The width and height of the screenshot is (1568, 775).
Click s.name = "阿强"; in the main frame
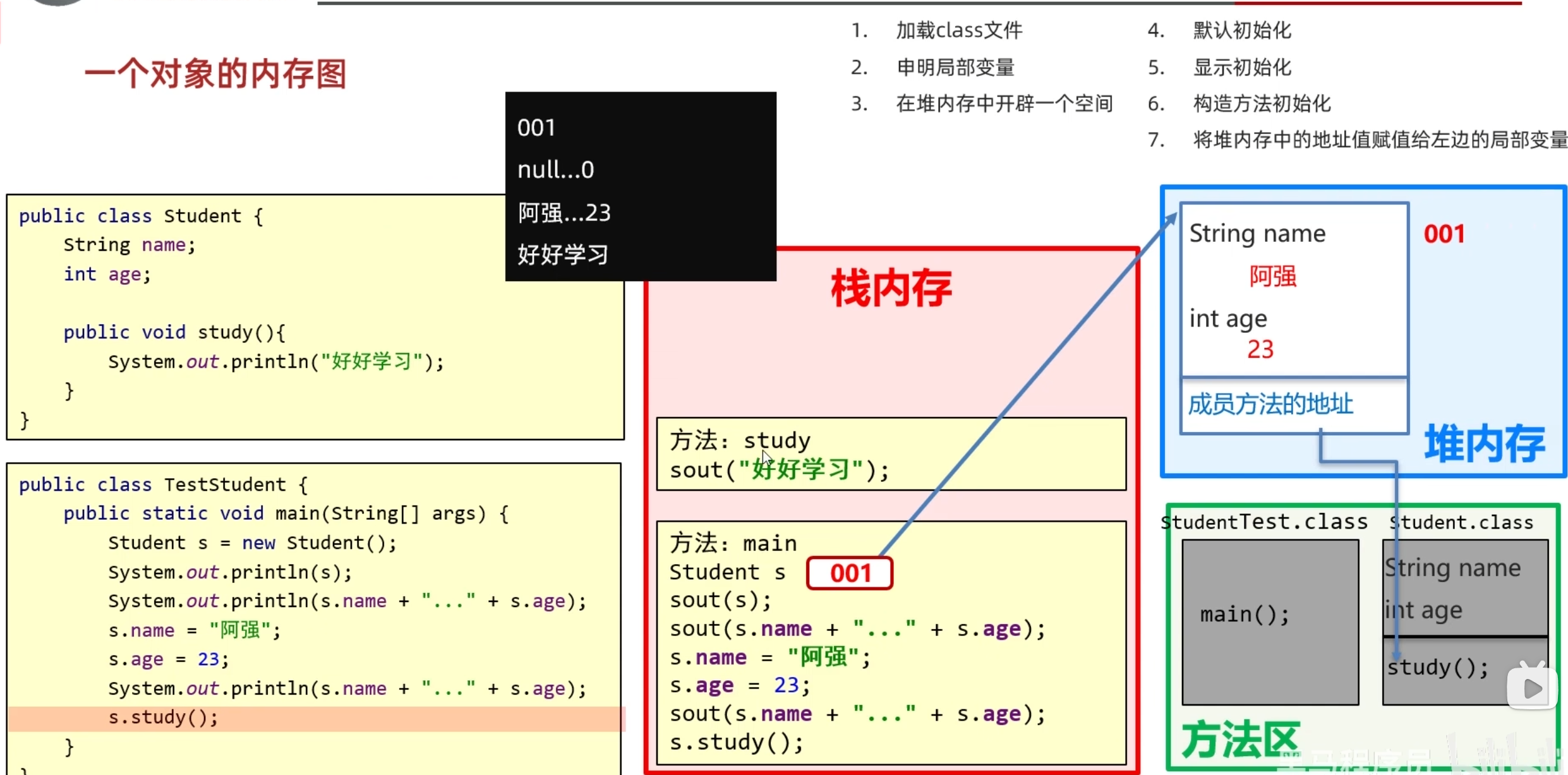click(771, 657)
